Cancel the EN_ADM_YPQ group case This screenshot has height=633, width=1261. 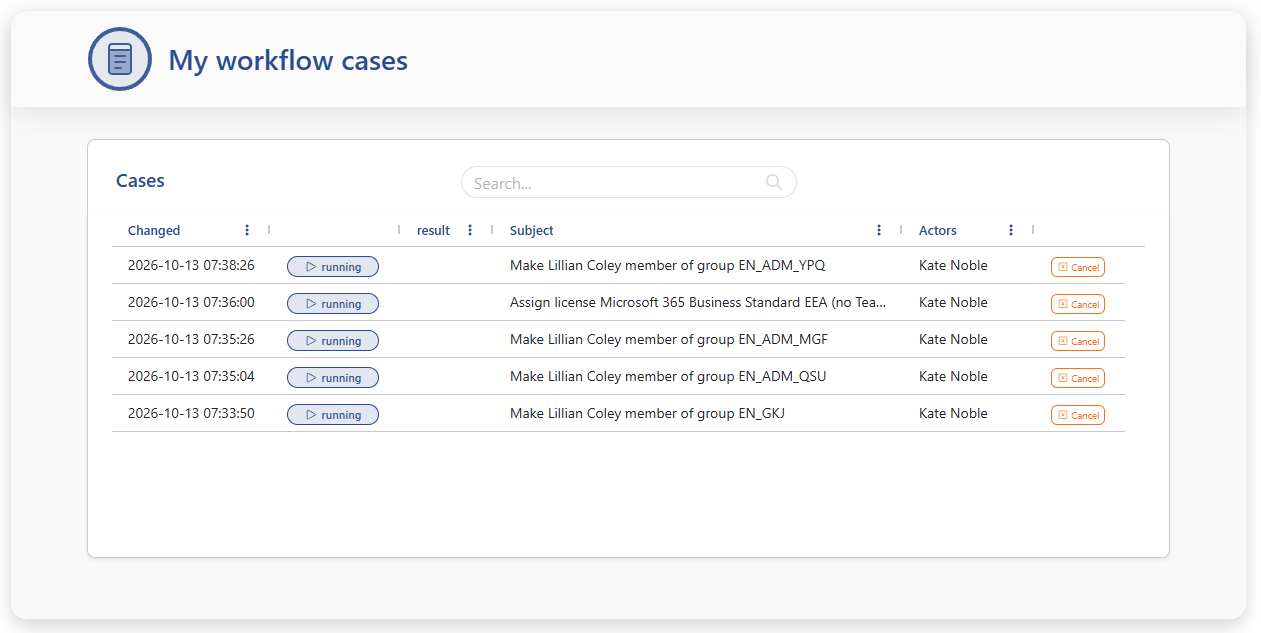[x=1078, y=267]
